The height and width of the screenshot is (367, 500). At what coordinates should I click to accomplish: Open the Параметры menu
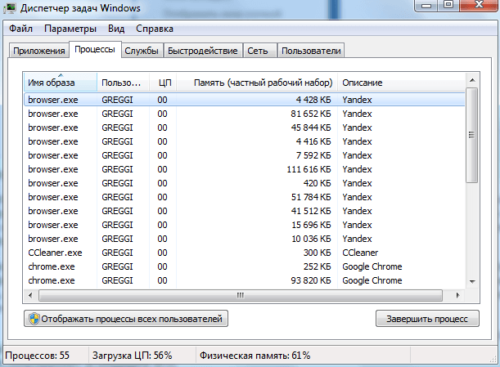[x=70, y=28]
